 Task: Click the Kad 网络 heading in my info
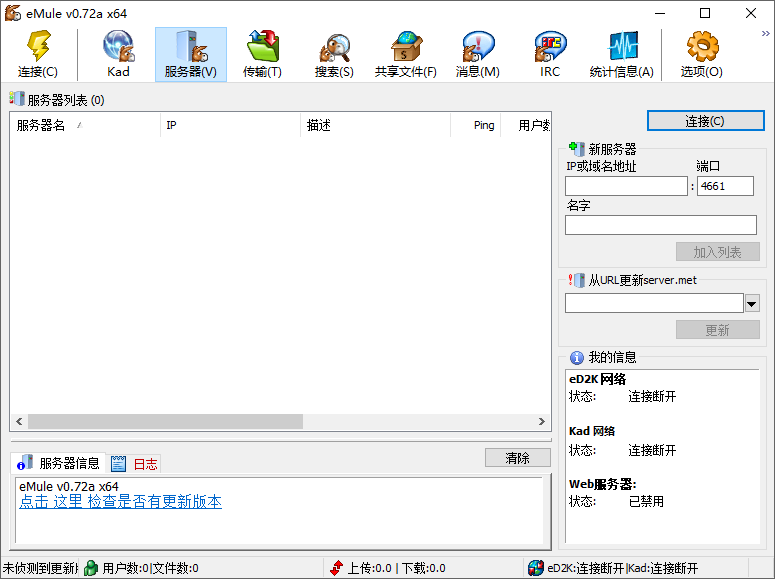point(592,431)
